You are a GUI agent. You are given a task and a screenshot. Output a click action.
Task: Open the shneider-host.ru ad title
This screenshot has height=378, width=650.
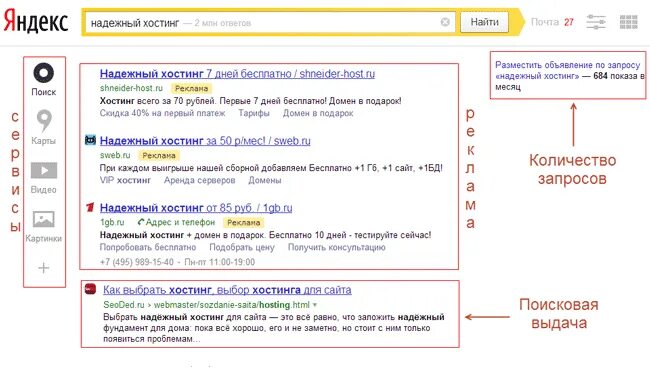pos(237,74)
